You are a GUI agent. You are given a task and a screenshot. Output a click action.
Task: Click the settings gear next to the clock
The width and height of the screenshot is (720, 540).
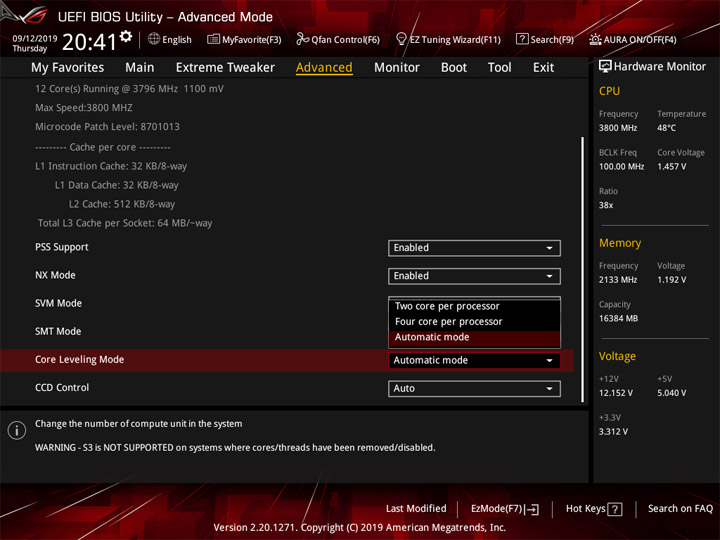(x=126, y=36)
